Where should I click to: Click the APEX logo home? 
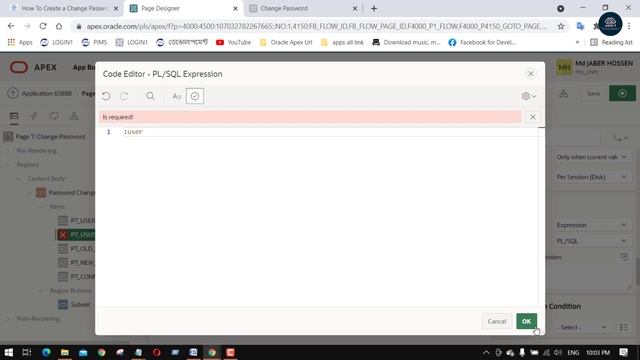click(33, 67)
